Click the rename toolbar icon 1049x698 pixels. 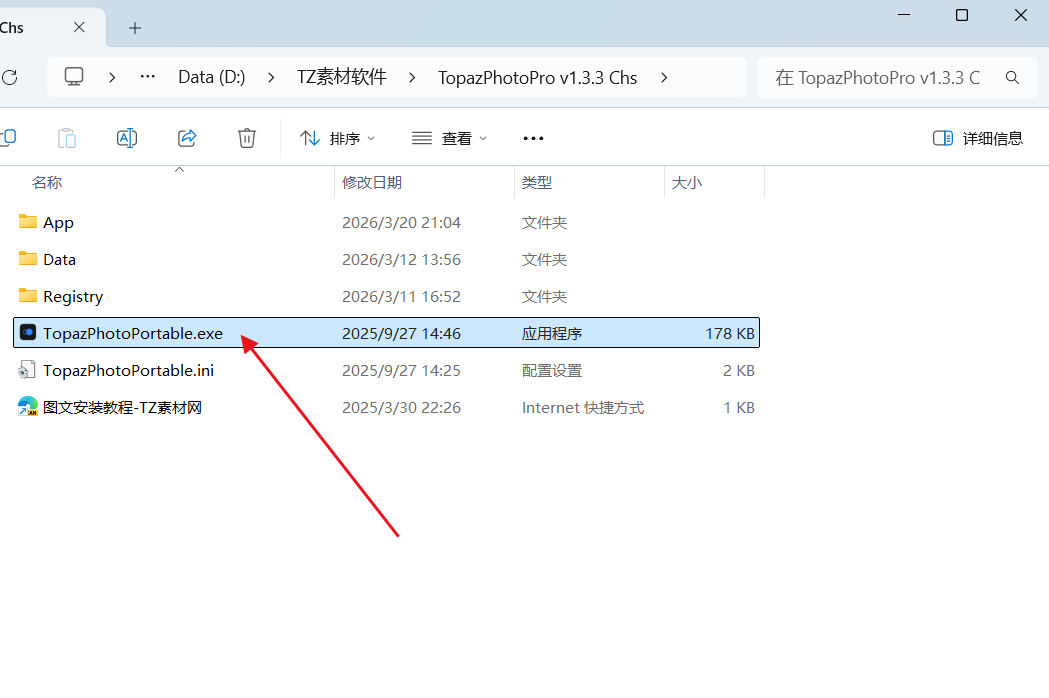tap(126, 138)
